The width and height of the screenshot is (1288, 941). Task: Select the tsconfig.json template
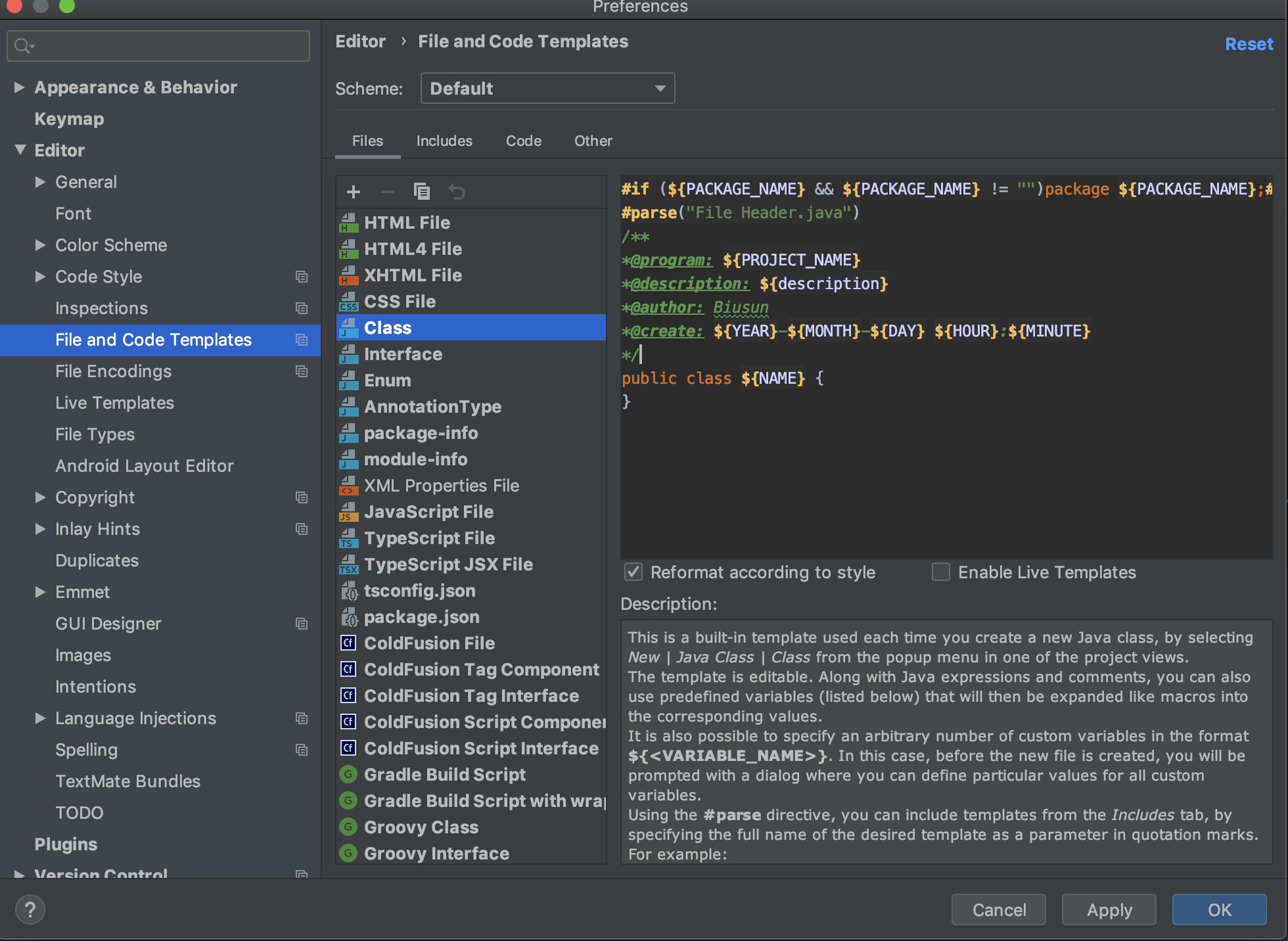pos(419,591)
